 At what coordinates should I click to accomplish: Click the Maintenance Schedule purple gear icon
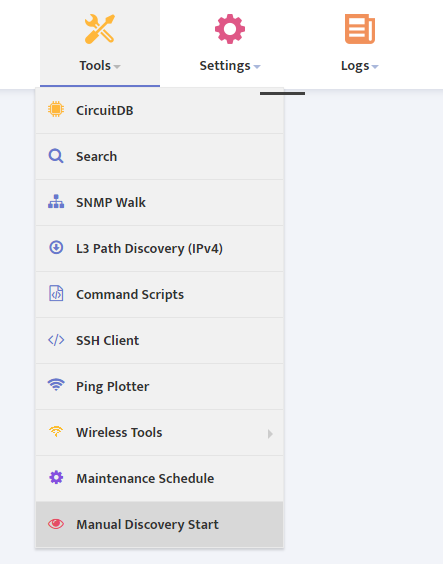click(x=56, y=477)
